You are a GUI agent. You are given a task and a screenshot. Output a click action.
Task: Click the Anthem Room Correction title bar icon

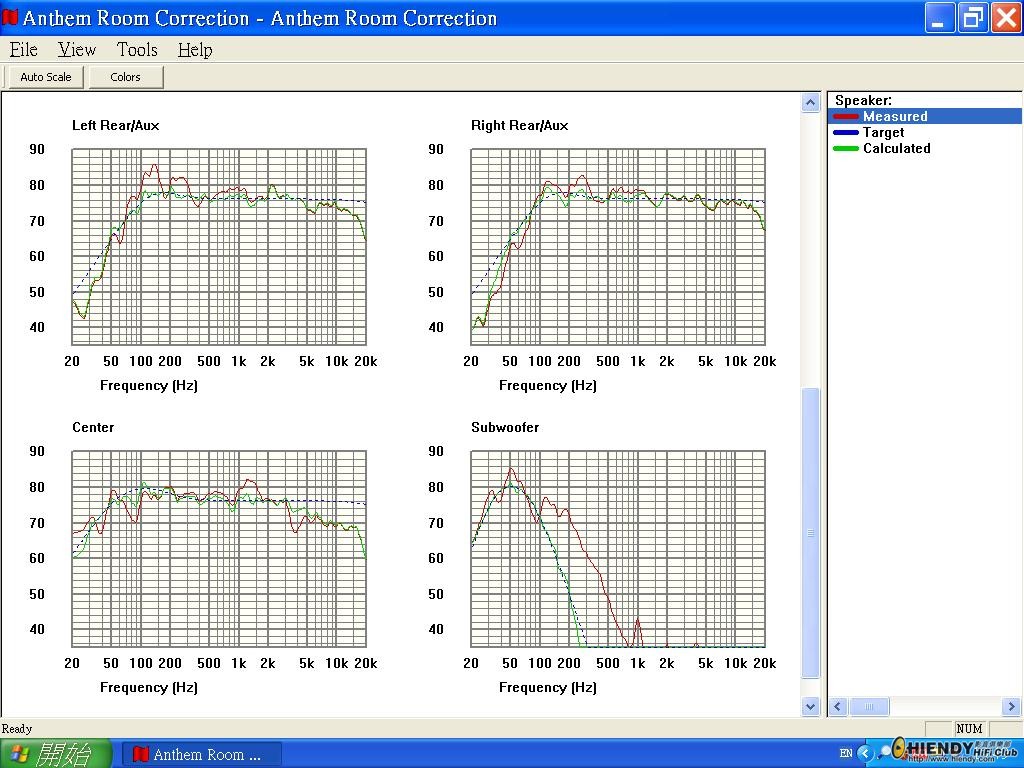coord(10,18)
